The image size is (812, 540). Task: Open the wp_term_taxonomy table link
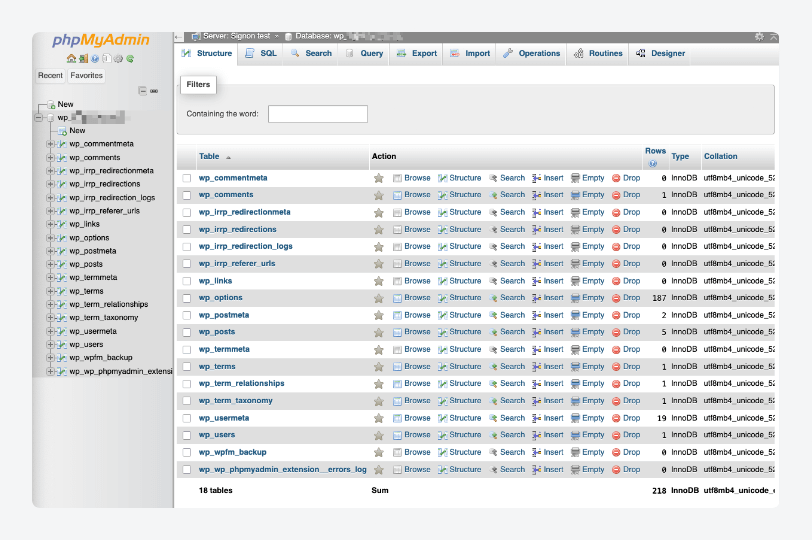(236, 401)
